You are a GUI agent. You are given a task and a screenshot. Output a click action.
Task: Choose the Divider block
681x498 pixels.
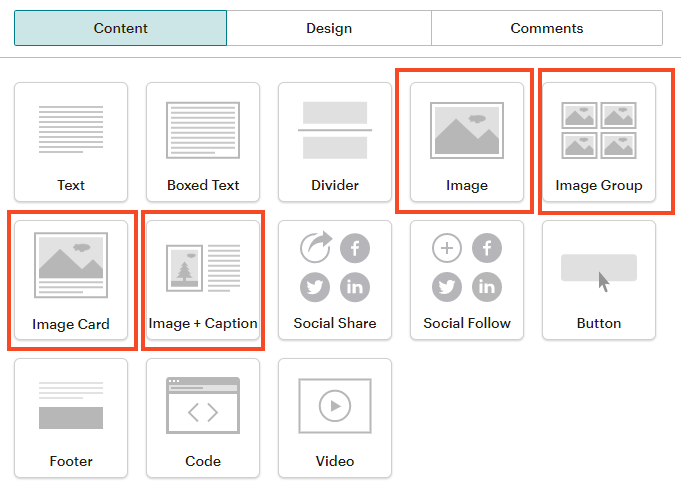[x=335, y=143]
